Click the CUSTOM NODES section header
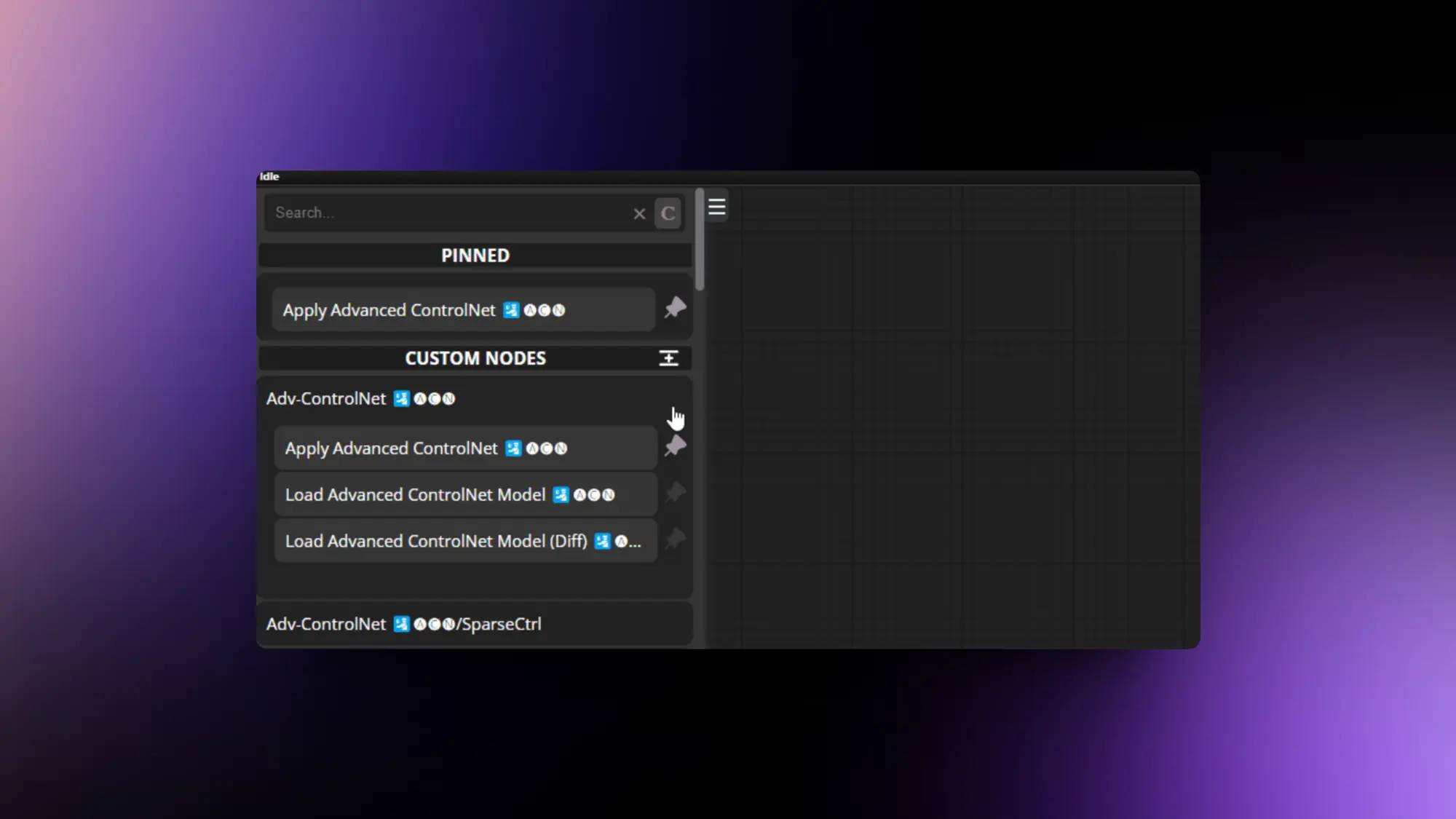The width and height of the screenshot is (1456, 819). click(475, 358)
